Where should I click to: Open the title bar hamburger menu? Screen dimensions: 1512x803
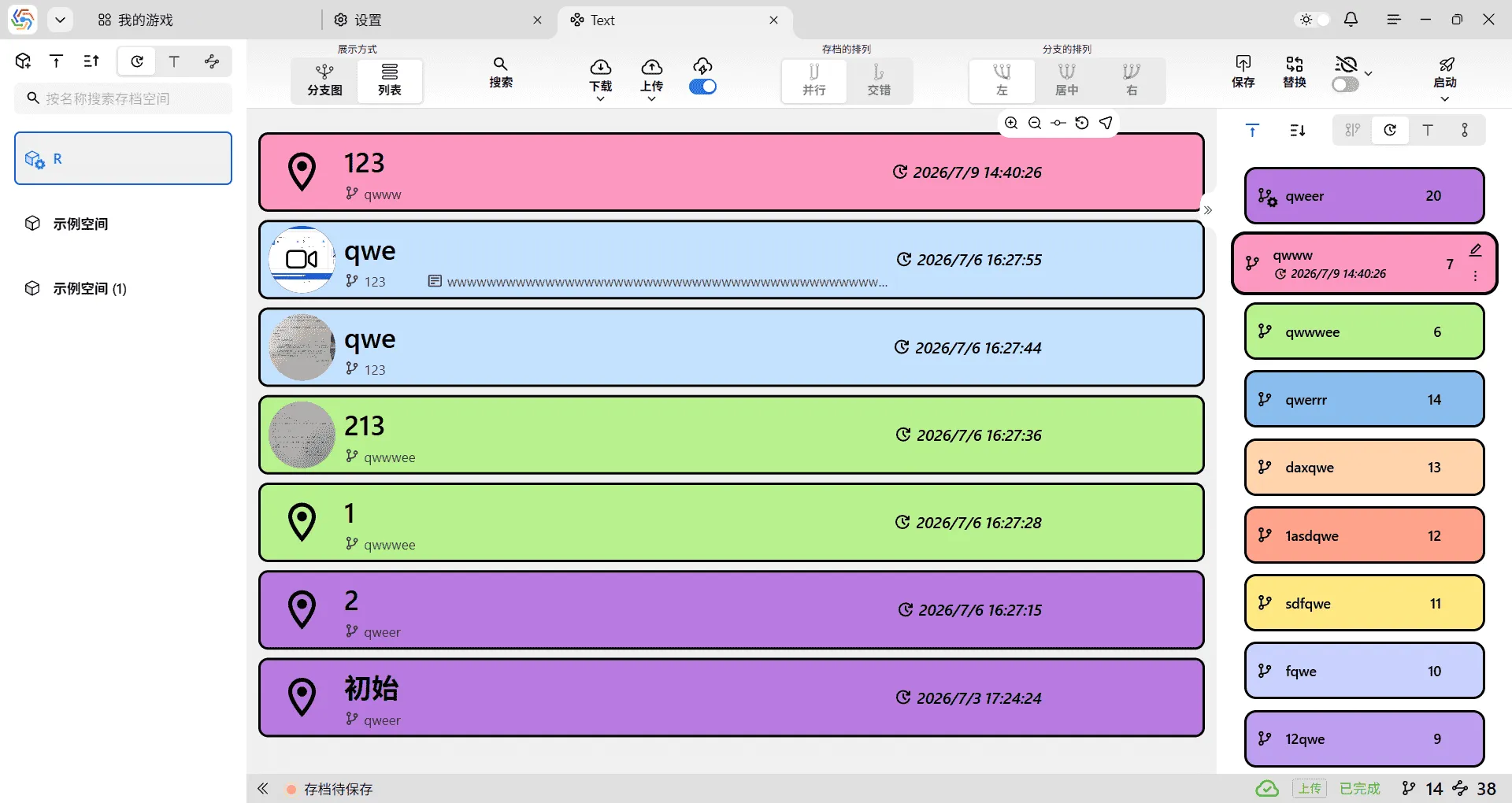1394,20
